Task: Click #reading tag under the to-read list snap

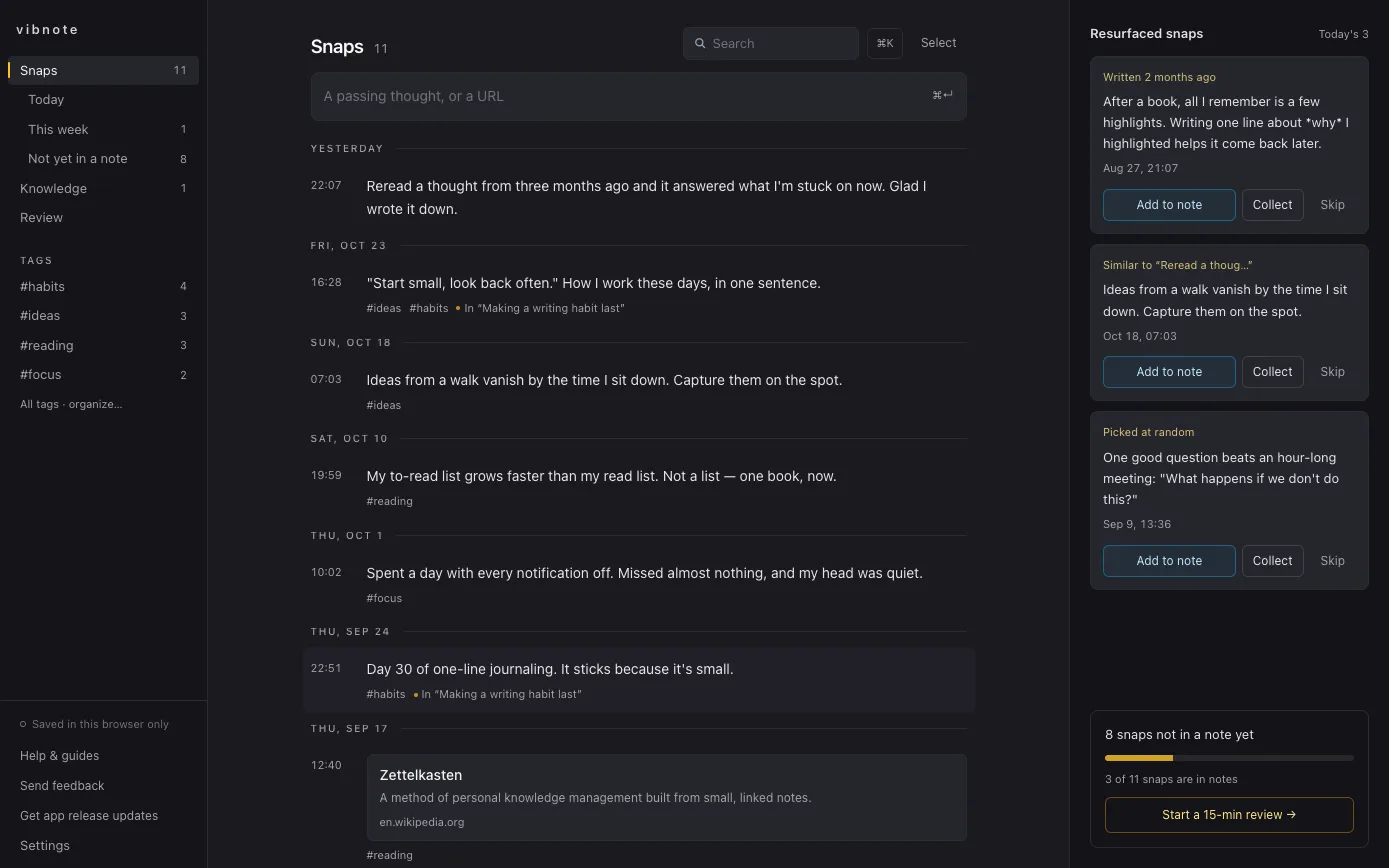Action: click(389, 501)
